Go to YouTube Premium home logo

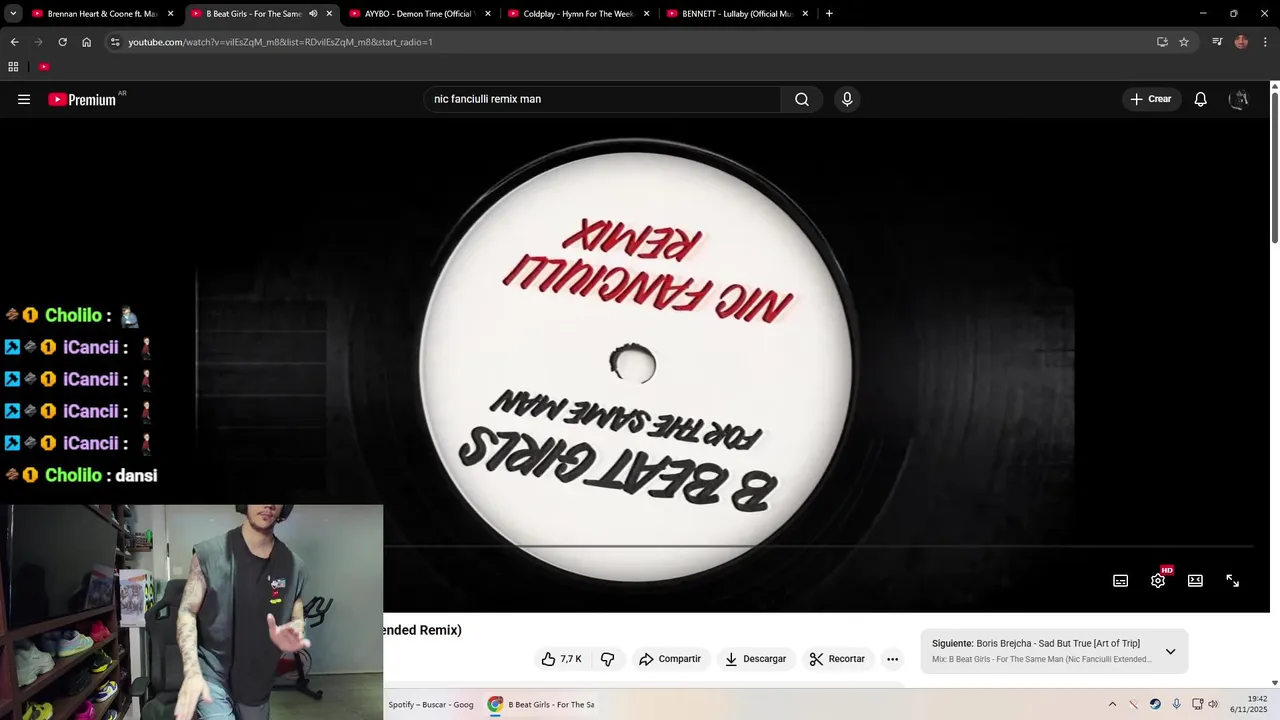coord(82,99)
